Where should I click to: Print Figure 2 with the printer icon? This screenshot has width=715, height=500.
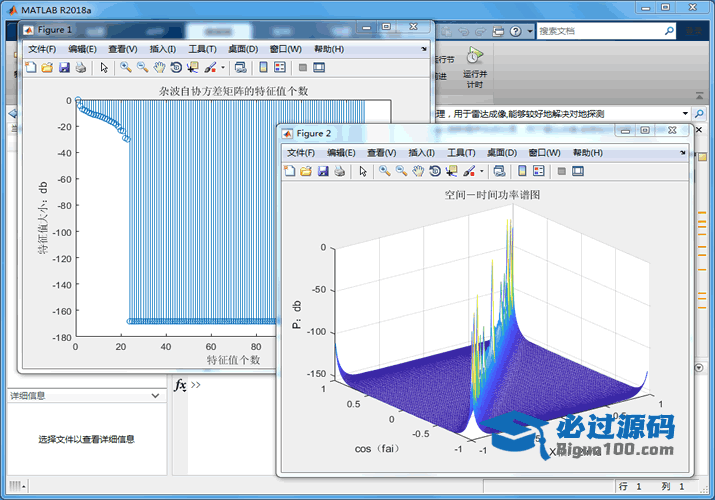[x=340, y=171]
